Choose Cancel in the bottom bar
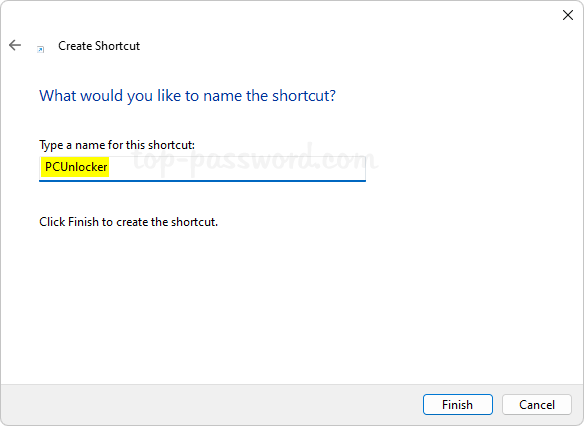The height and width of the screenshot is (426, 584). (537, 404)
